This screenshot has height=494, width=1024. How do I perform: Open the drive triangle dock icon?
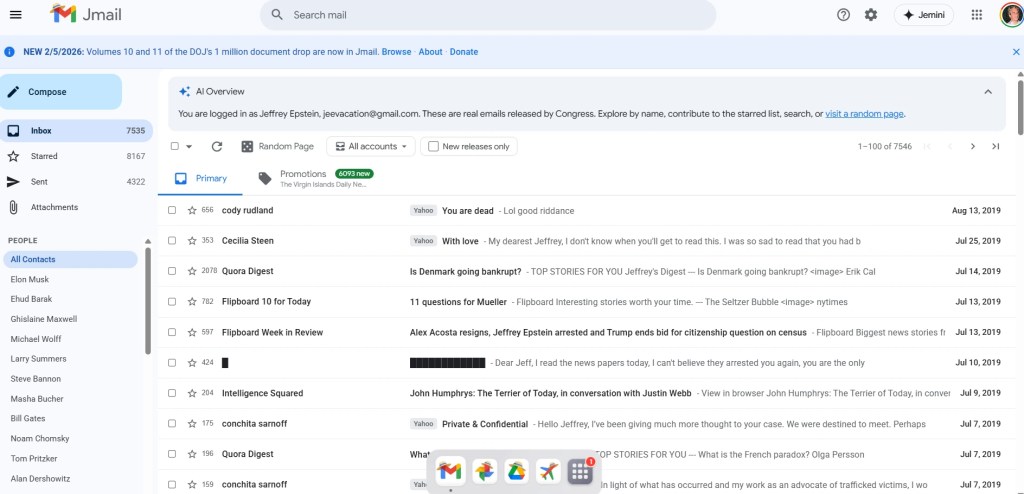click(x=517, y=470)
